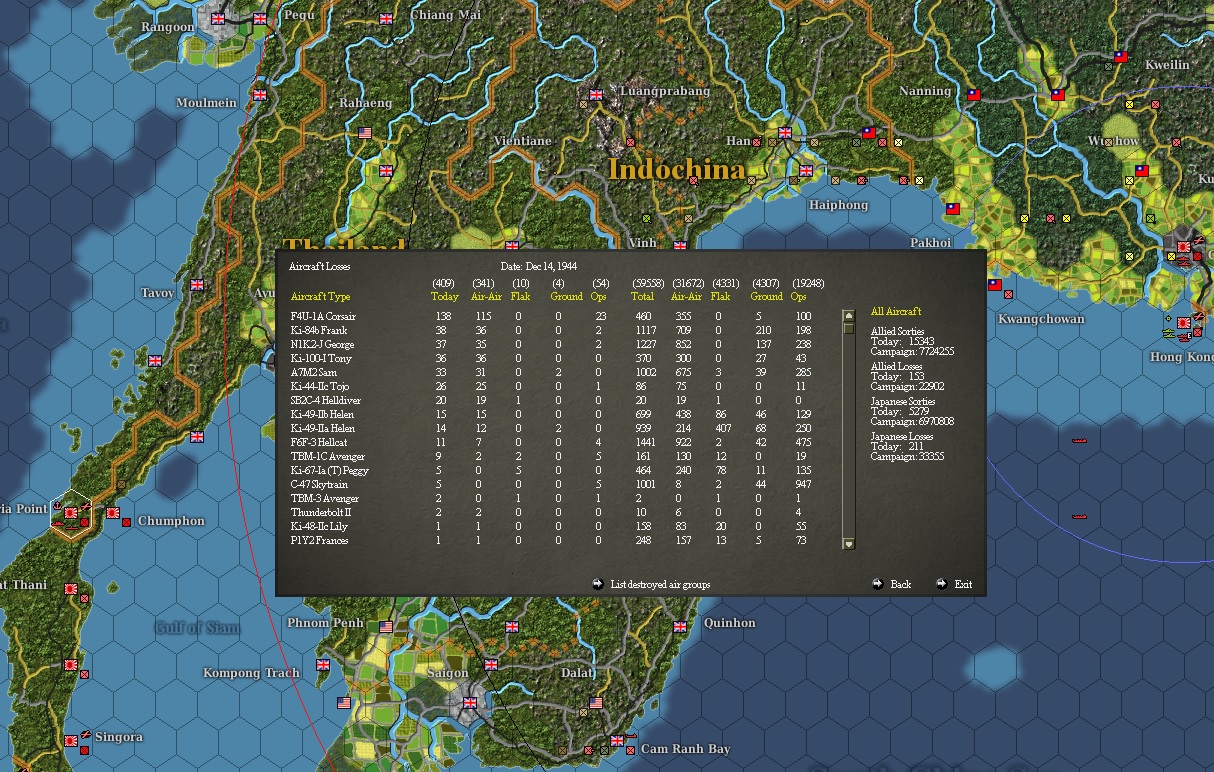Sort by the Total column header
The width and height of the screenshot is (1214, 772).
[x=642, y=296]
